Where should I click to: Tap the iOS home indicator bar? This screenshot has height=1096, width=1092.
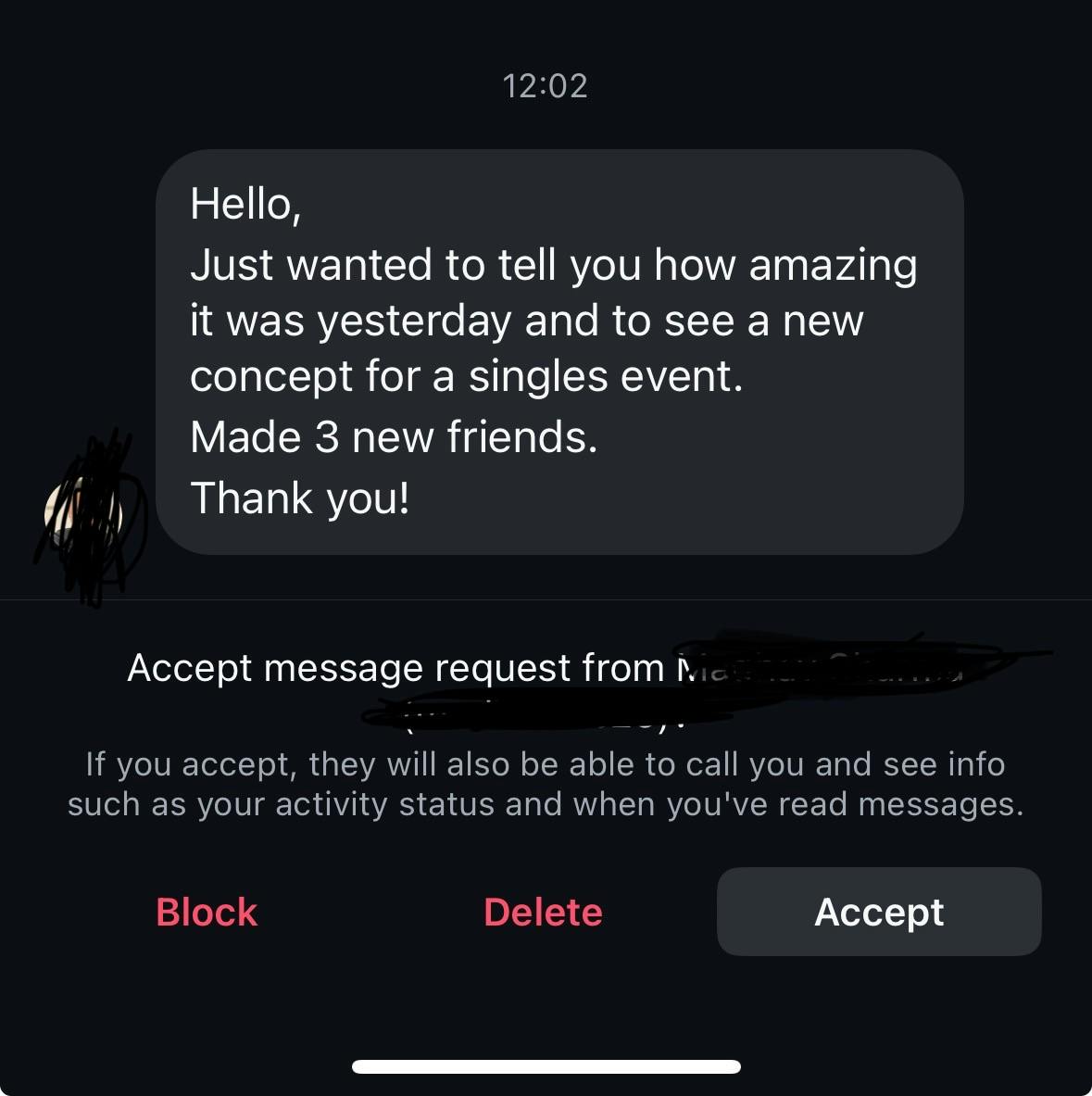[546, 1066]
